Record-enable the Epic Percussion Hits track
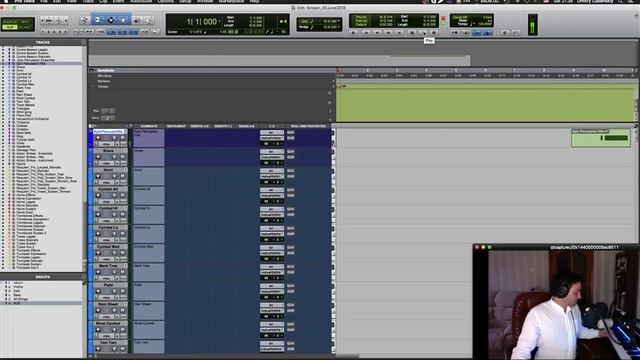The width and height of the screenshot is (640, 360). coord(98,138)
